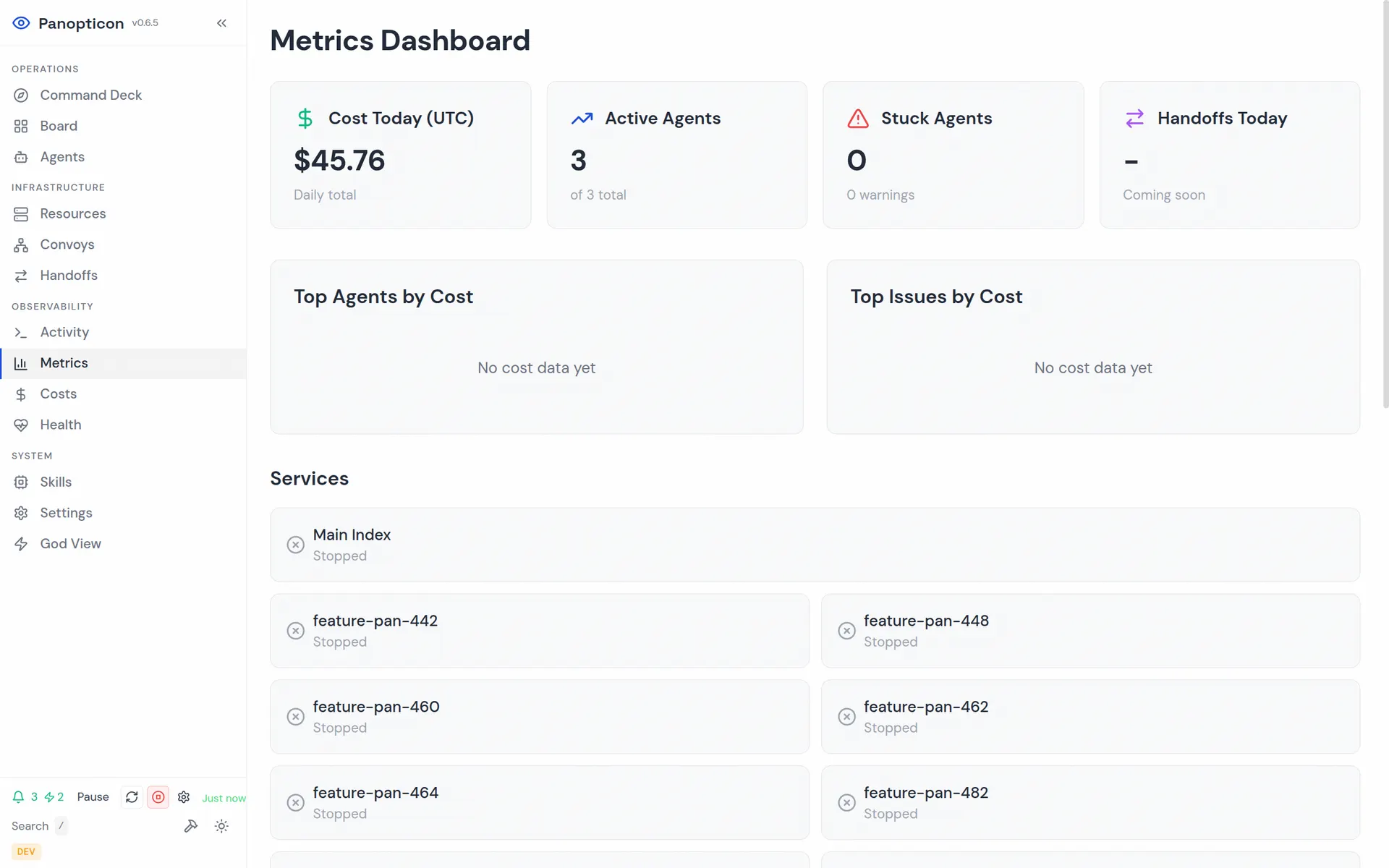
Task: Click the v0.6.5 version label
Action: 145,23
